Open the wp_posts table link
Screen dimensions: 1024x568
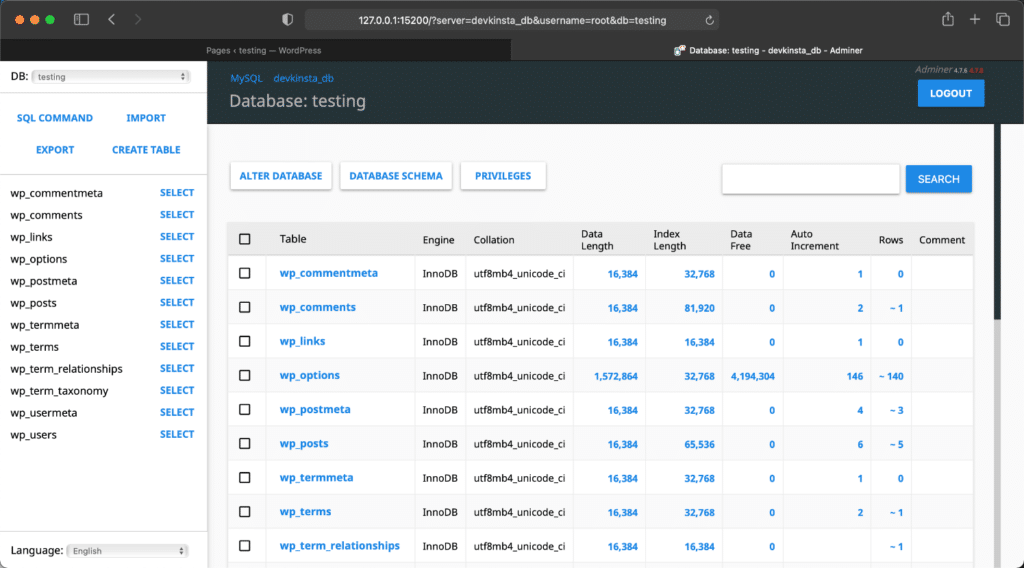pyautogui.click(x=304, y=444)
